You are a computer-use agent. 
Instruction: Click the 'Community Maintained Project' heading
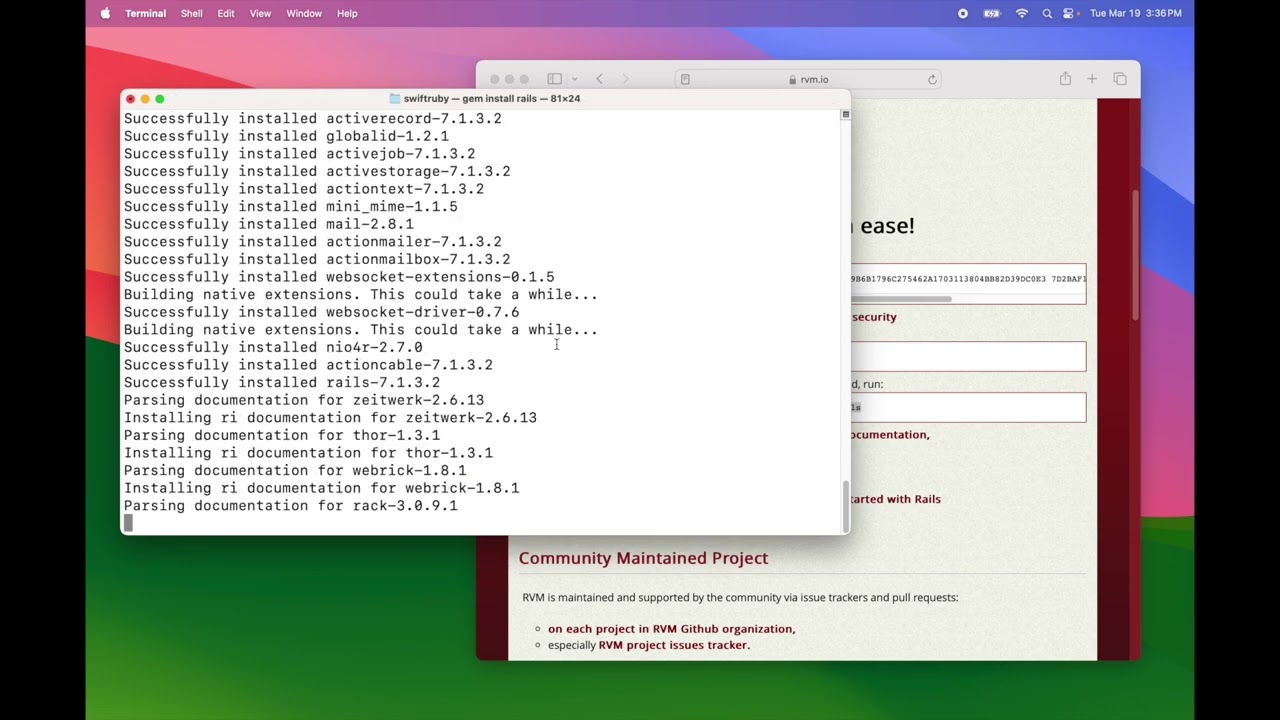point(643,558)
